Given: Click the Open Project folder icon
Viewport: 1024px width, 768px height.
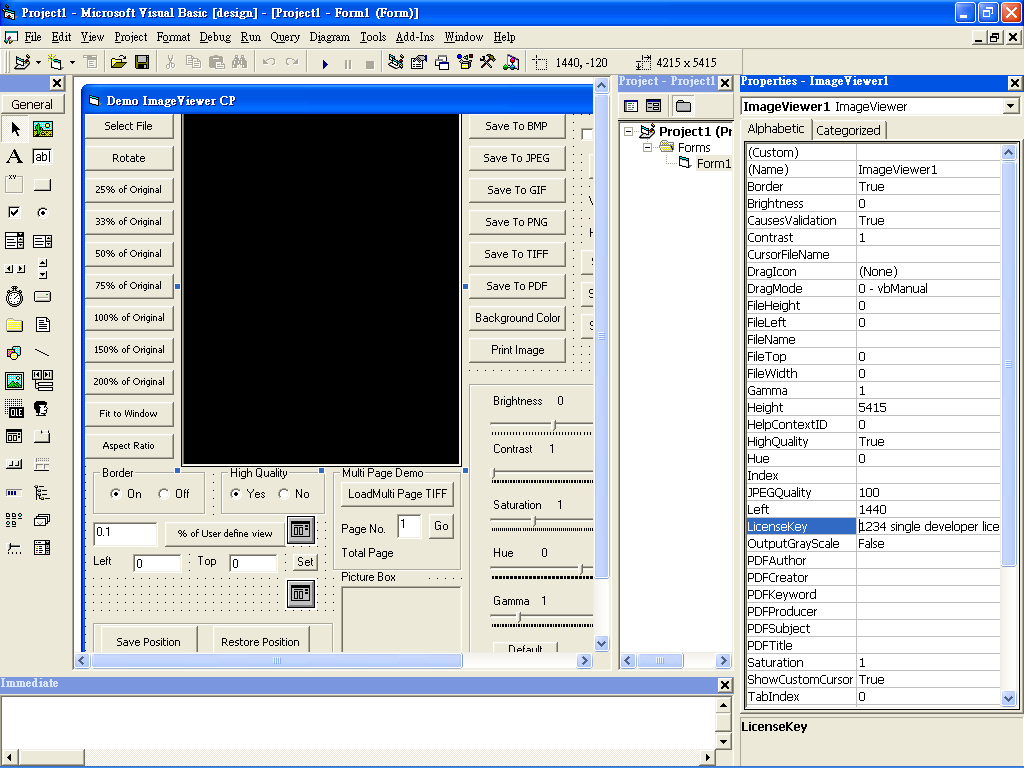Looking at the screenshot, I should pos(118,62).
